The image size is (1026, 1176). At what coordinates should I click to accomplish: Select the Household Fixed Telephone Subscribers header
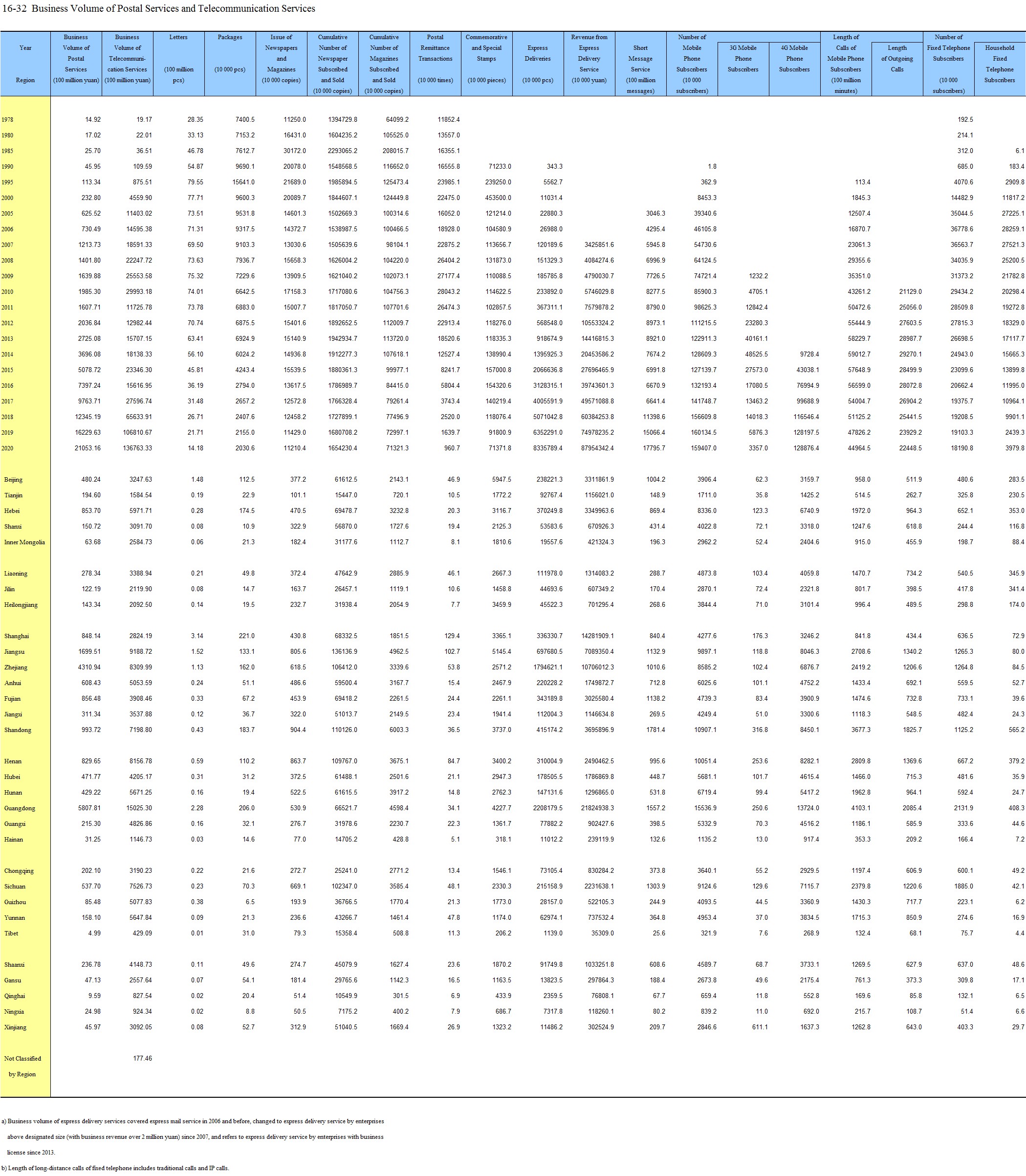click(x=999, y=64)
